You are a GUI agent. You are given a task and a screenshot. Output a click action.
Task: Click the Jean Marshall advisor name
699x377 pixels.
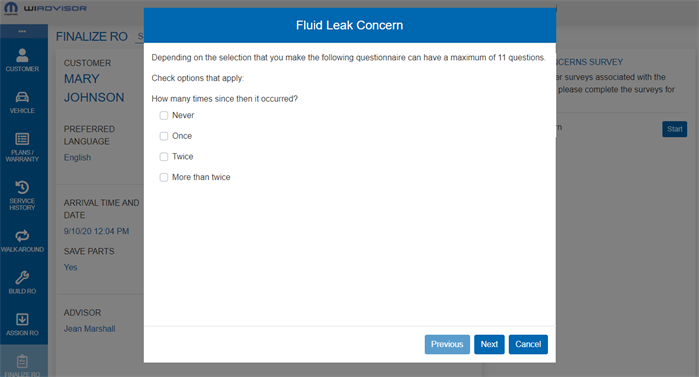coord(90,329)
